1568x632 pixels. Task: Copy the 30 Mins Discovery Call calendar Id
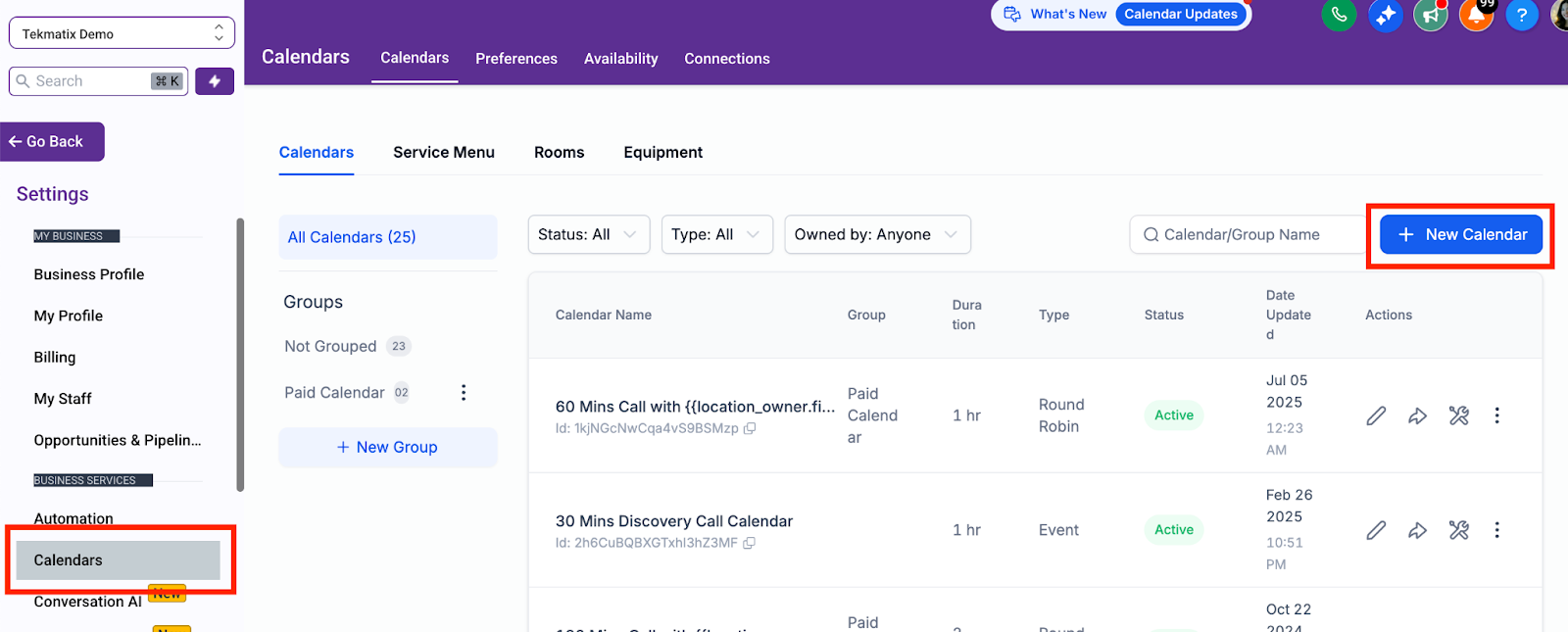pos(749,543)
